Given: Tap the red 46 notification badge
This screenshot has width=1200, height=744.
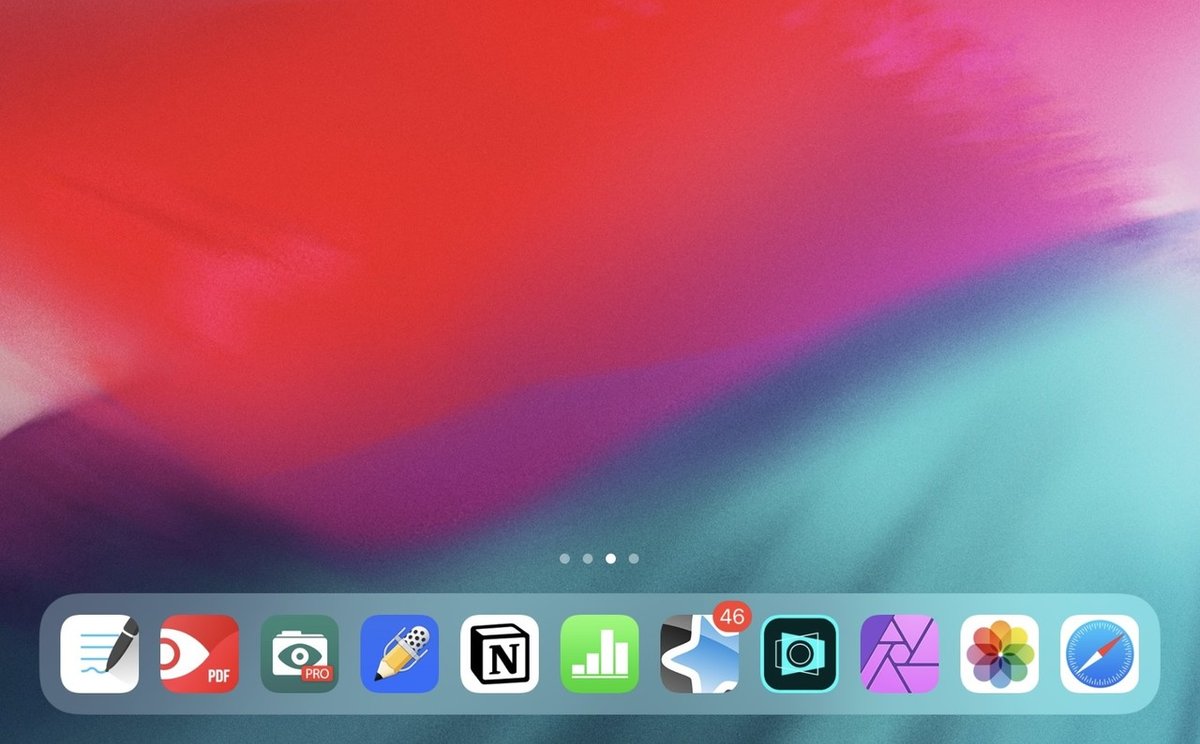Looking at the screenshot, I should point(732,617).
